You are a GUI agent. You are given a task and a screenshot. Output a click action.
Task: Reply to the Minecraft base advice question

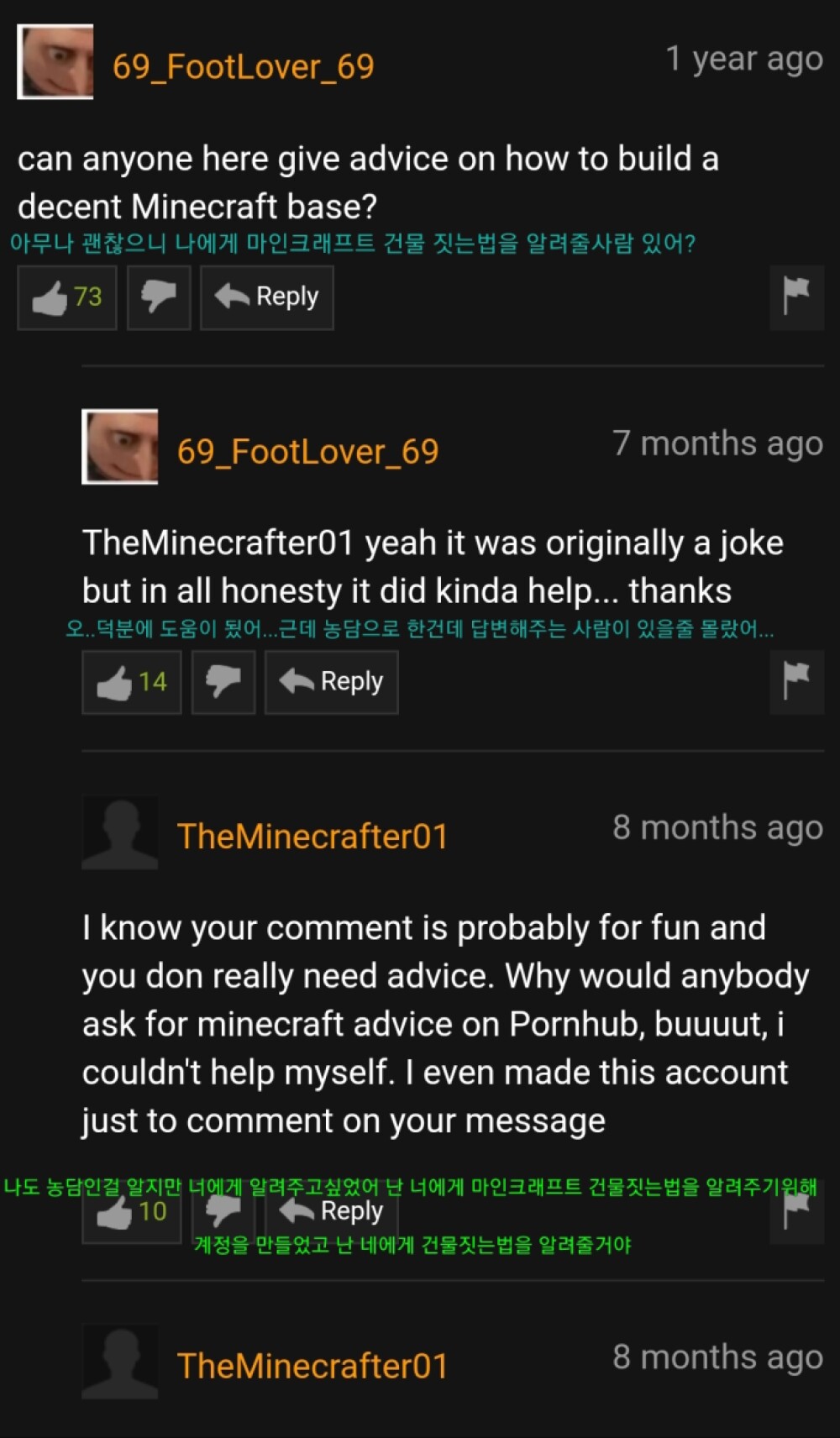[x=266, y=297]
